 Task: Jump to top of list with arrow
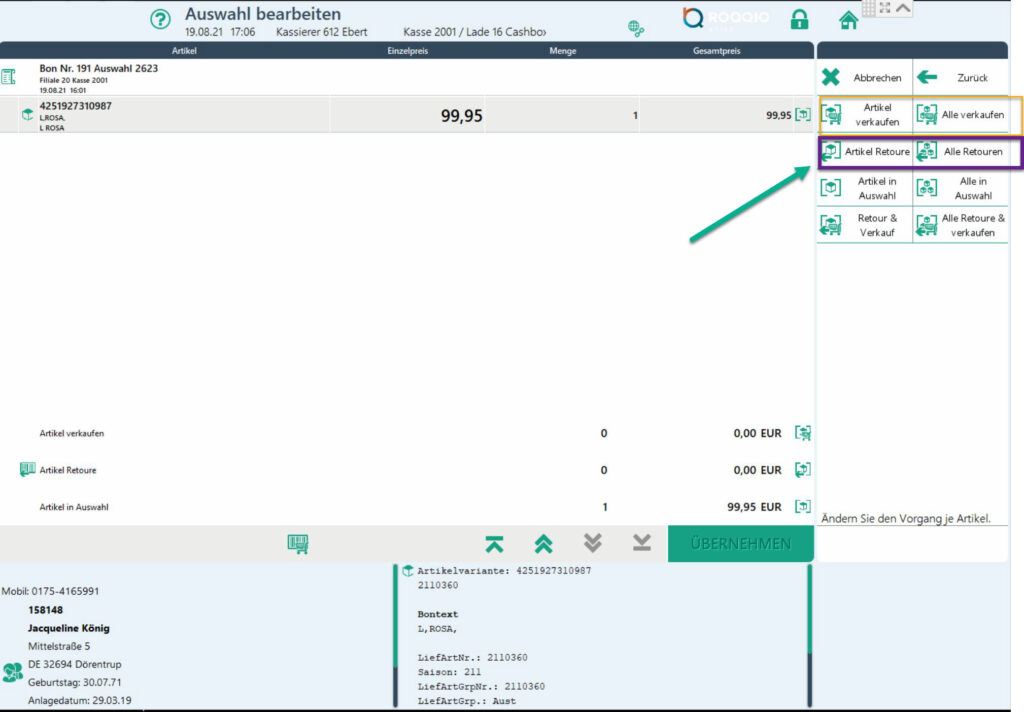(494, 543)
